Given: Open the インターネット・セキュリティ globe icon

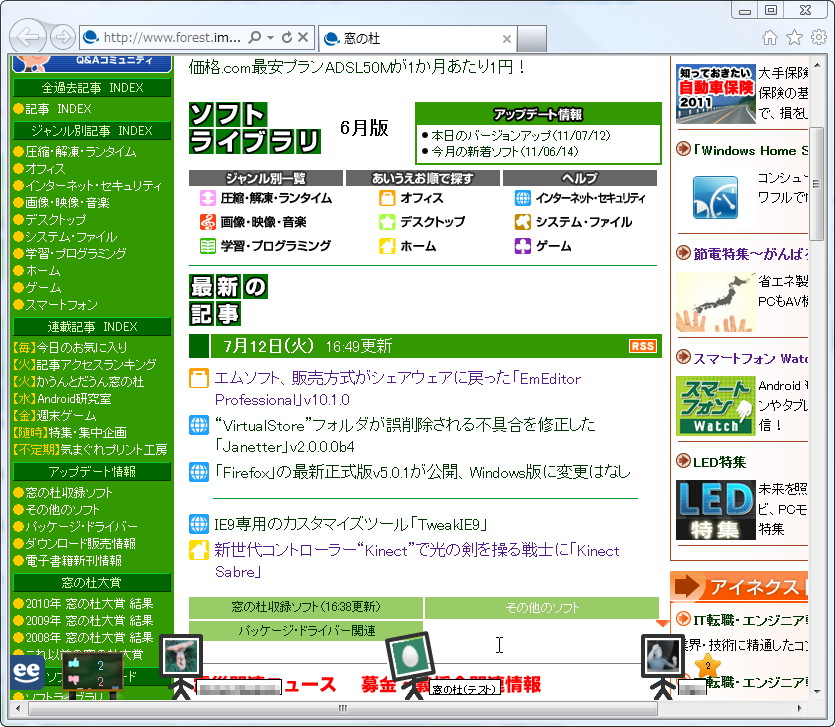Looking at the screenshot, I should pyautogui.click(x=523, y=198).
